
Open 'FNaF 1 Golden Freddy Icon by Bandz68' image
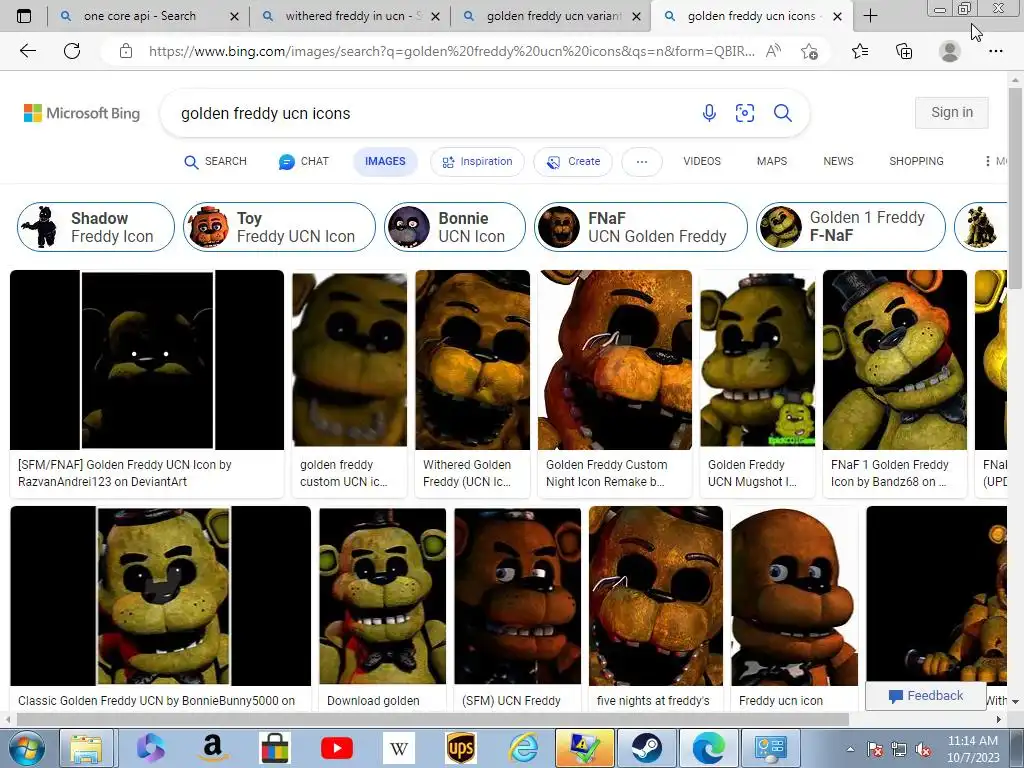pyautogui.click(x=894, y=360)
